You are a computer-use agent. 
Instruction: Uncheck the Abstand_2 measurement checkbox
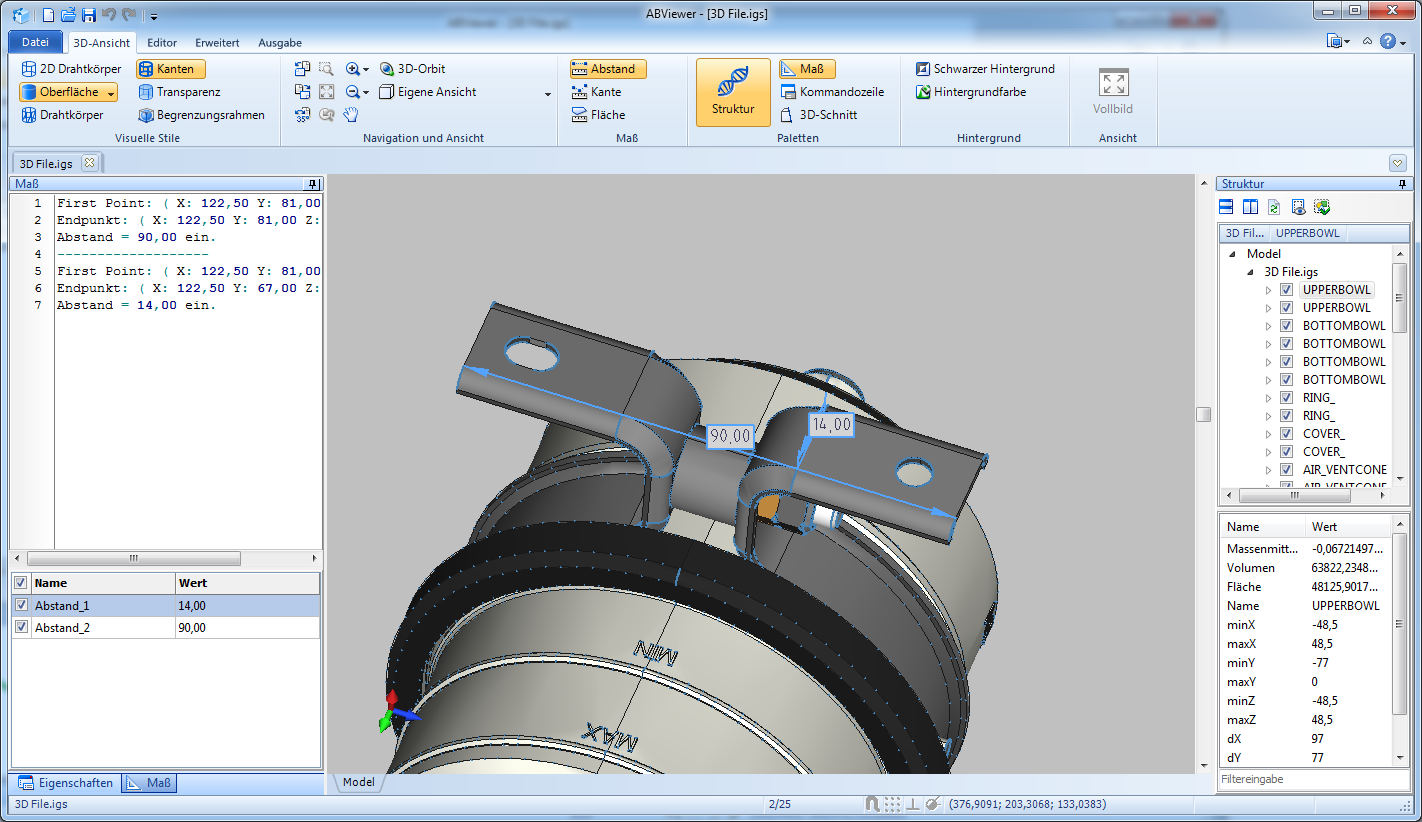[21, 627]
